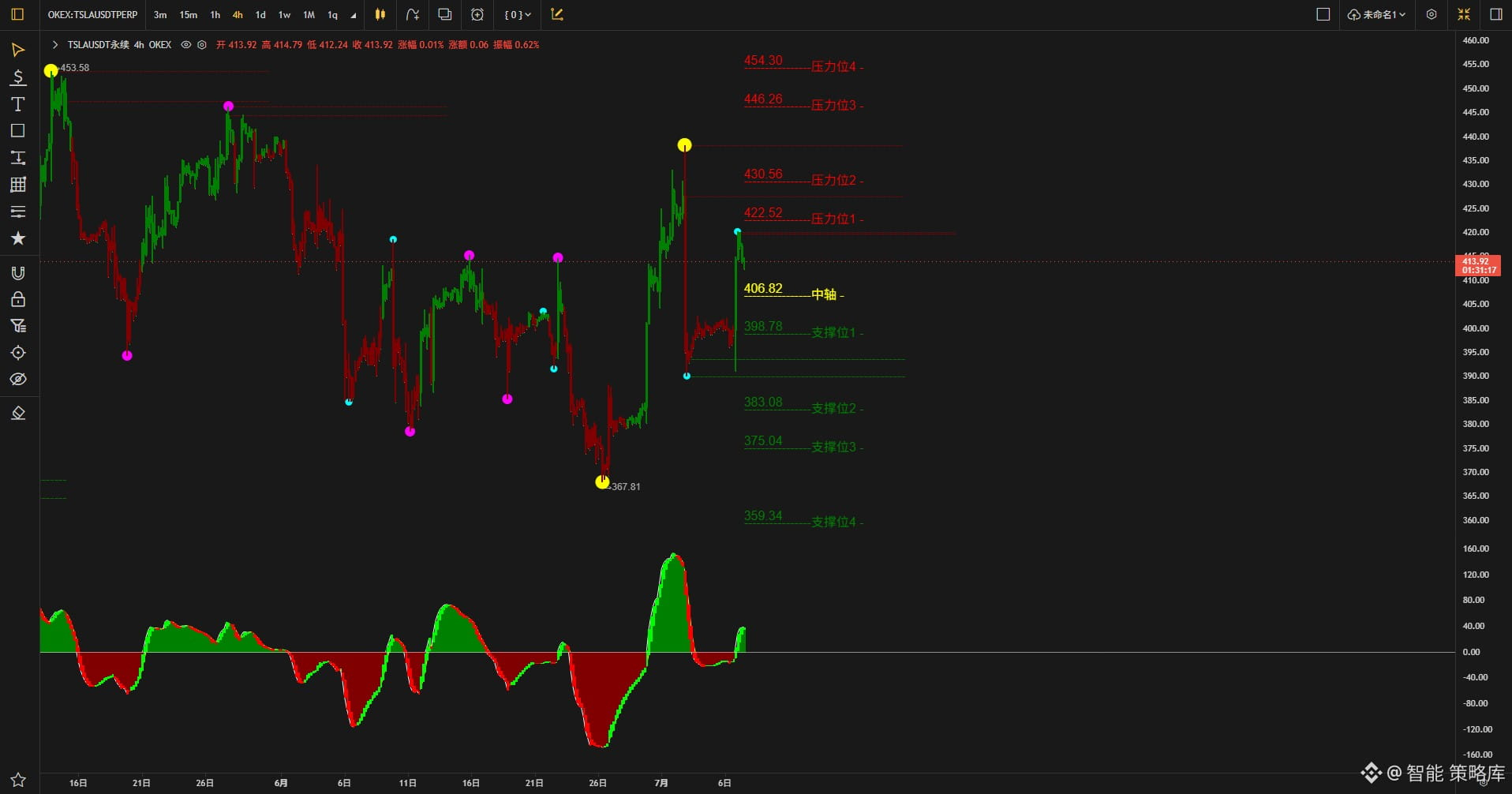Select the text annotation tool

tap(18, 104)
